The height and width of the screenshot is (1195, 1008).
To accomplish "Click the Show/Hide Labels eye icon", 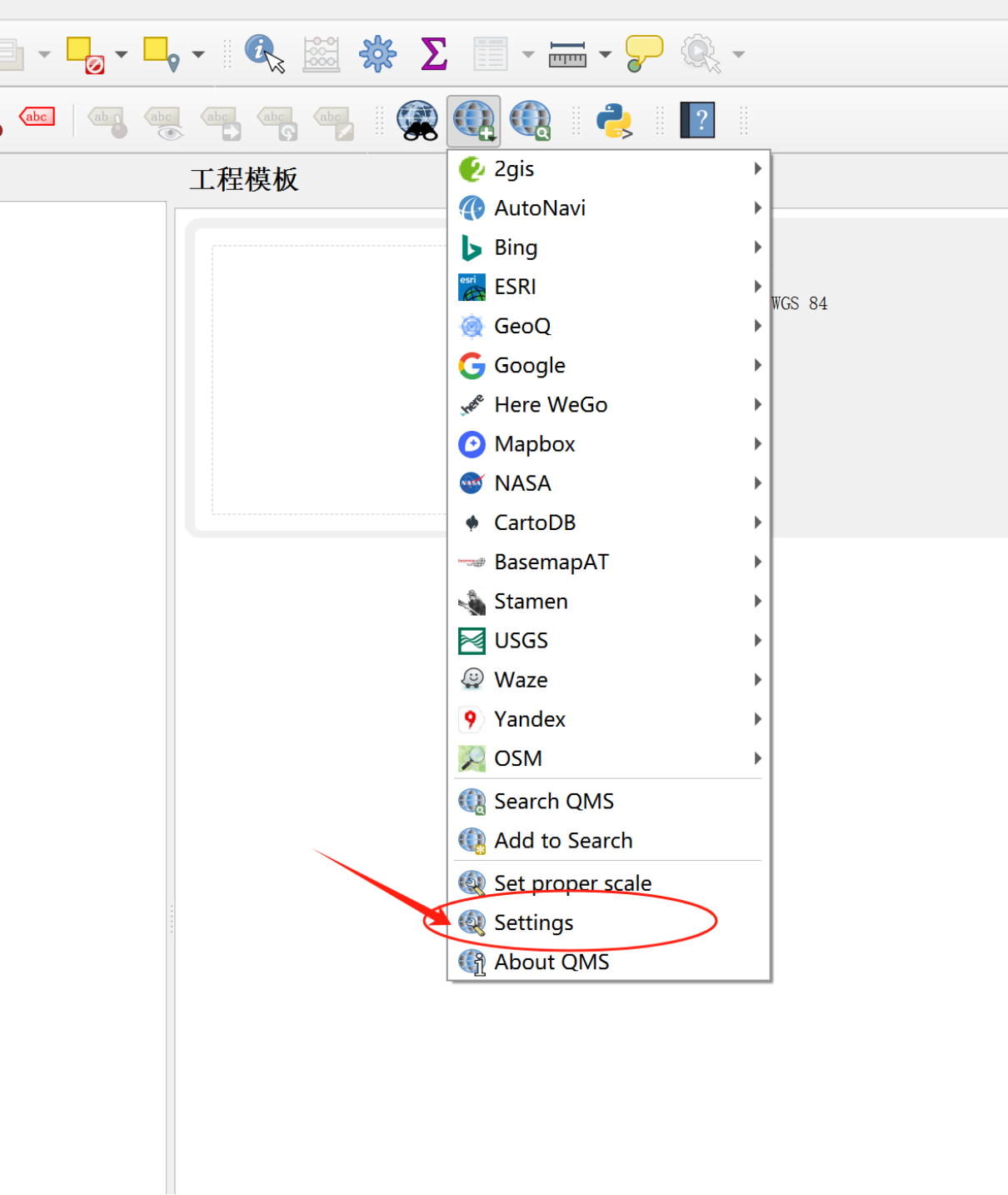I will tap(164, 122).
